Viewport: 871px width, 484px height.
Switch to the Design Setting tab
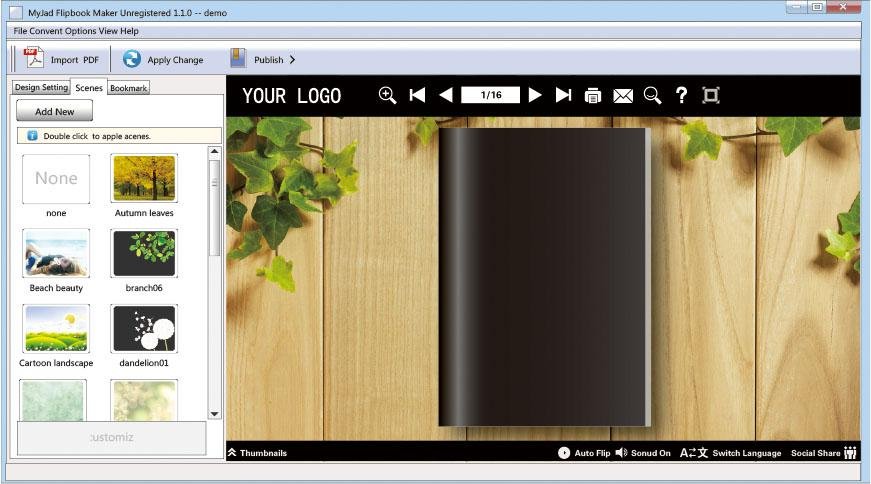pos(41,87)
